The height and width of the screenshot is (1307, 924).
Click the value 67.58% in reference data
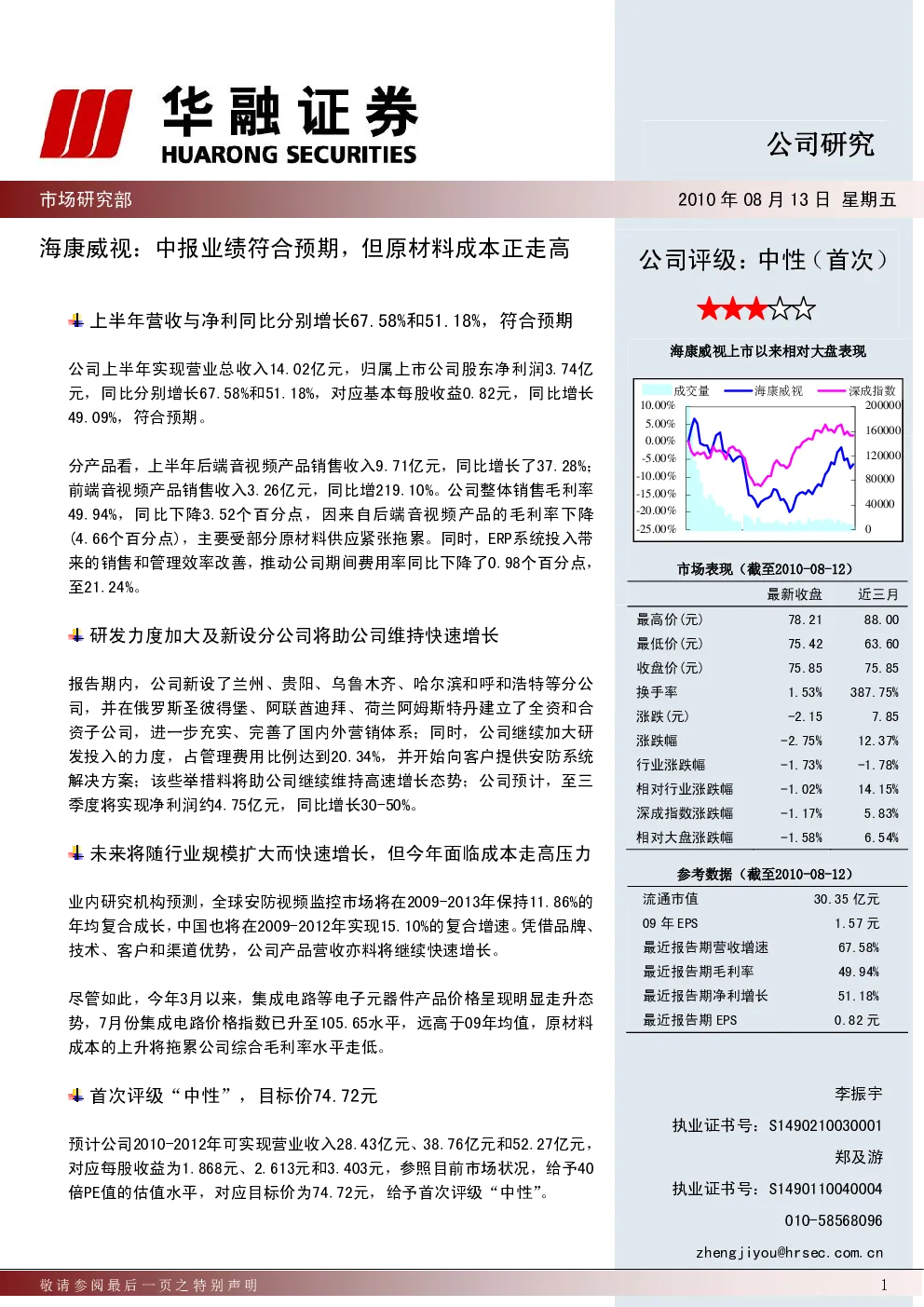(859, 947)
